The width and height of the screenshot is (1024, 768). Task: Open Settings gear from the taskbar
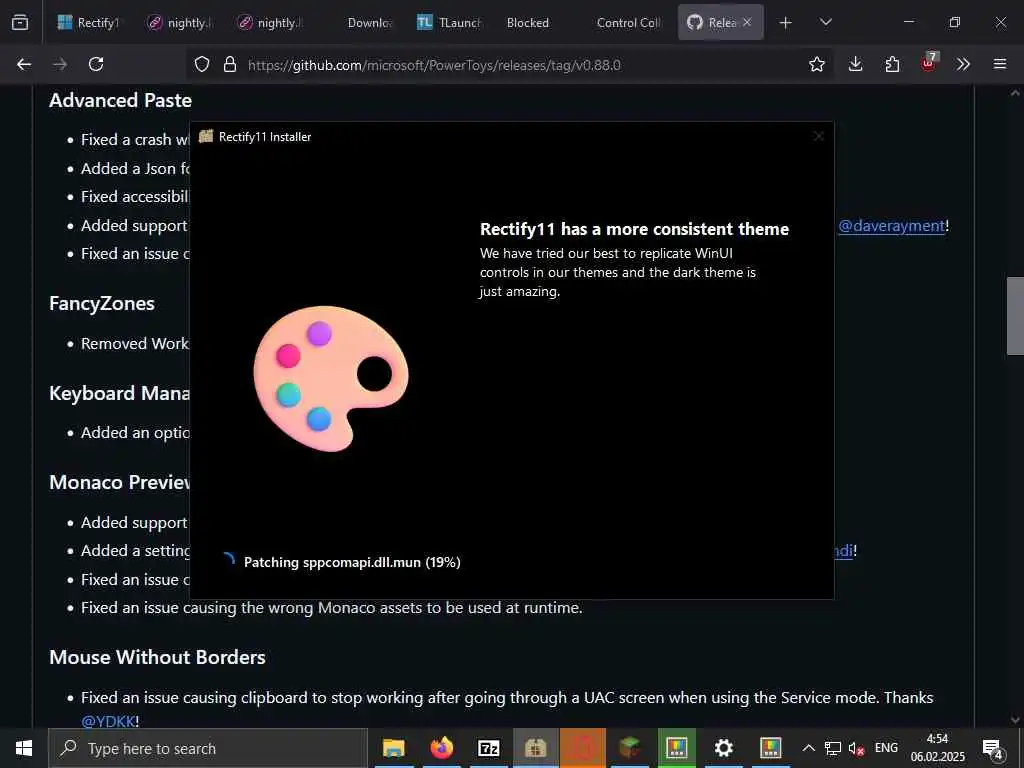point(724,748)
